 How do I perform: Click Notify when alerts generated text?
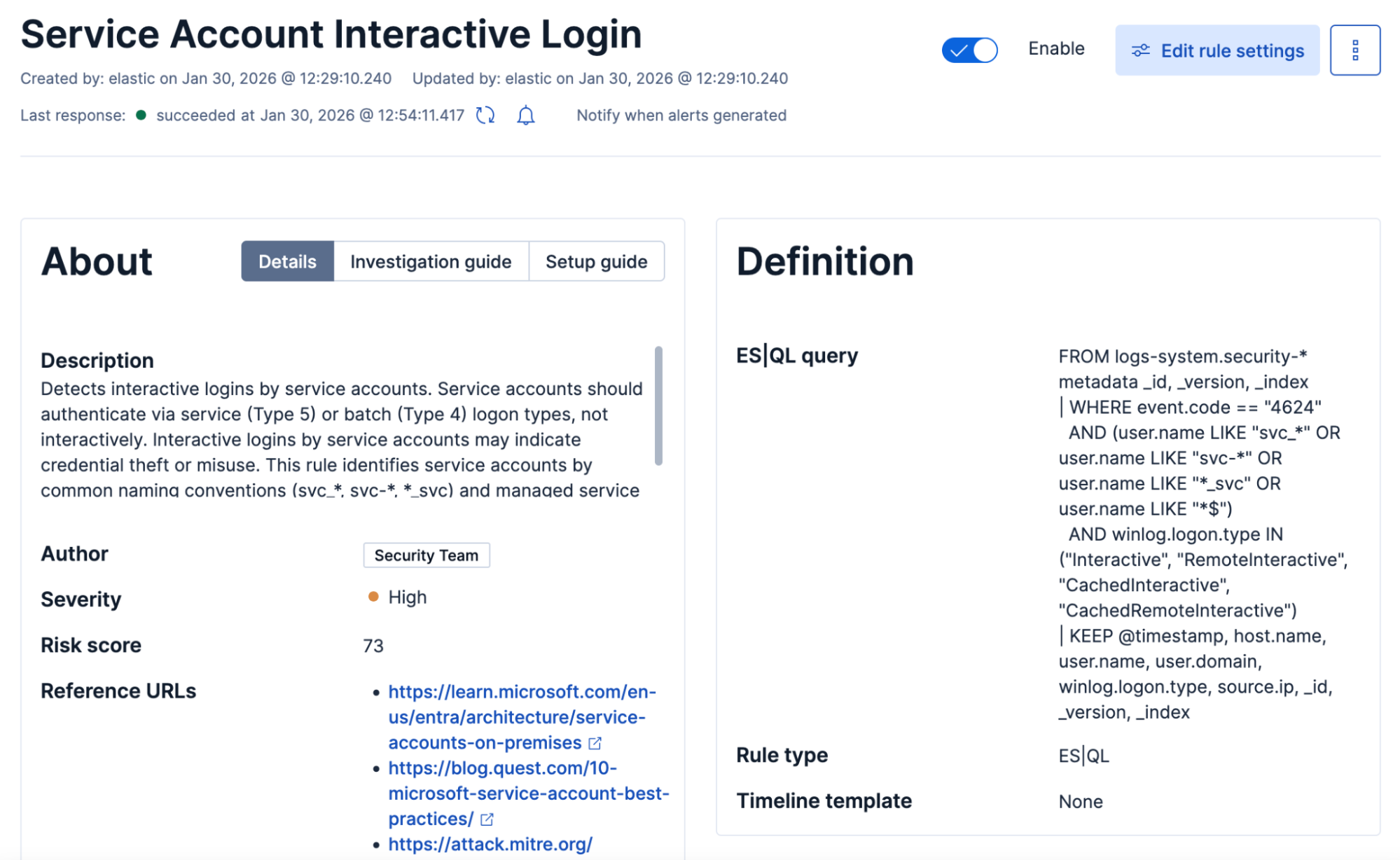681,115
